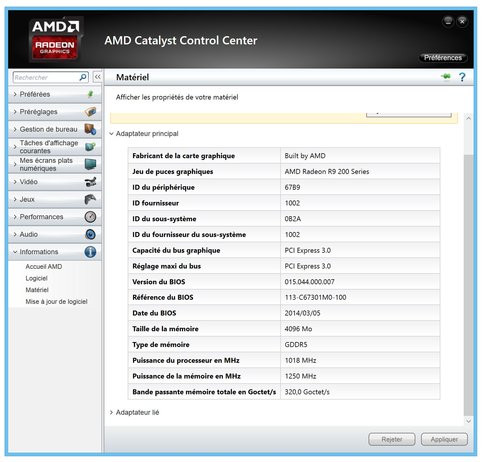The height and width of the screenshot is (462, 485).
Task: Collapse sidebar with double-chevron button
Action: (97, 77)
